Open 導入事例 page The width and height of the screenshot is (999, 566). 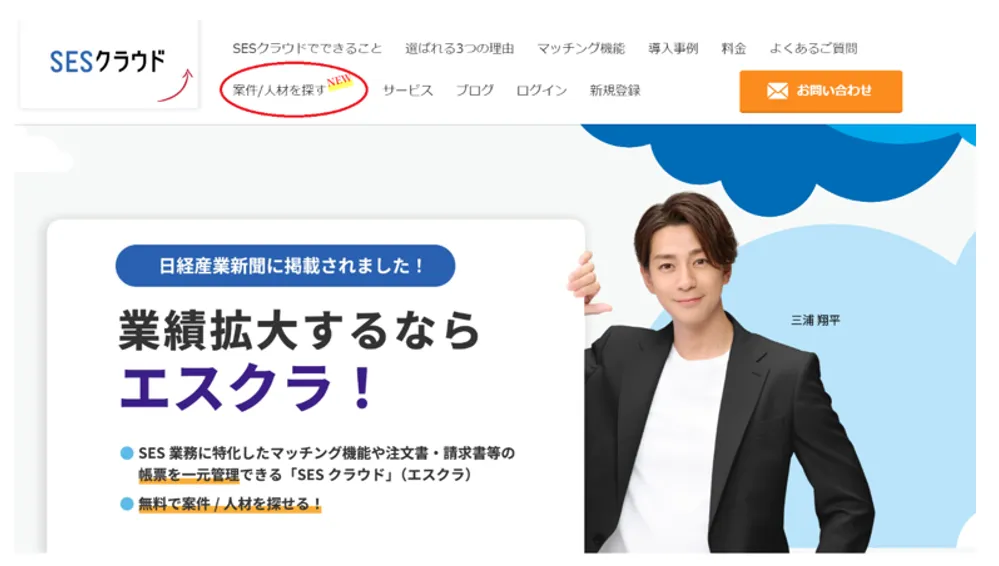(673, 48)
